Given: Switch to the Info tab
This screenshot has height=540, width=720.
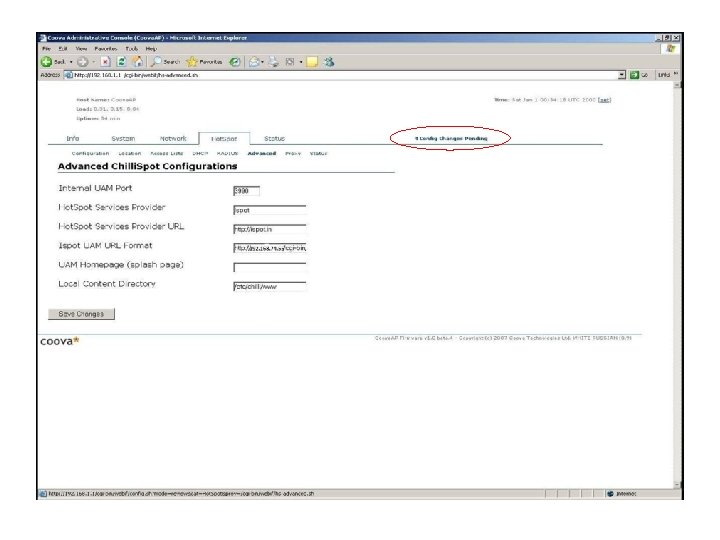Looking at the screenshot, I should [73, 138].
